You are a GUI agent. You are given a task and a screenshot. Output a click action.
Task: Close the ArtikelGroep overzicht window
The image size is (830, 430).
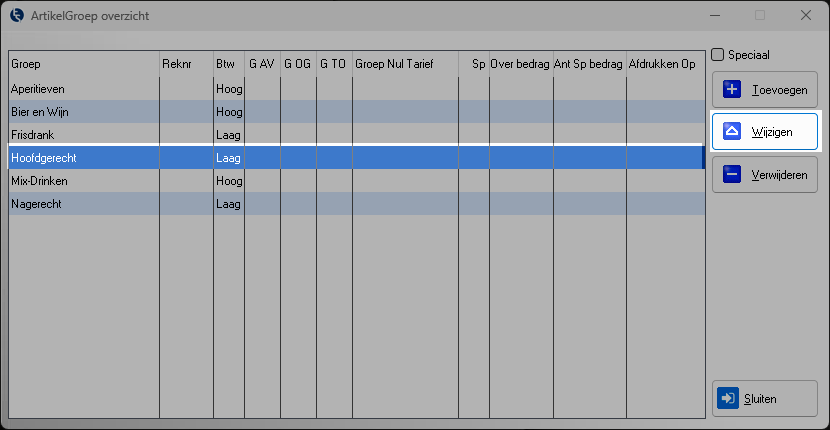805,15
